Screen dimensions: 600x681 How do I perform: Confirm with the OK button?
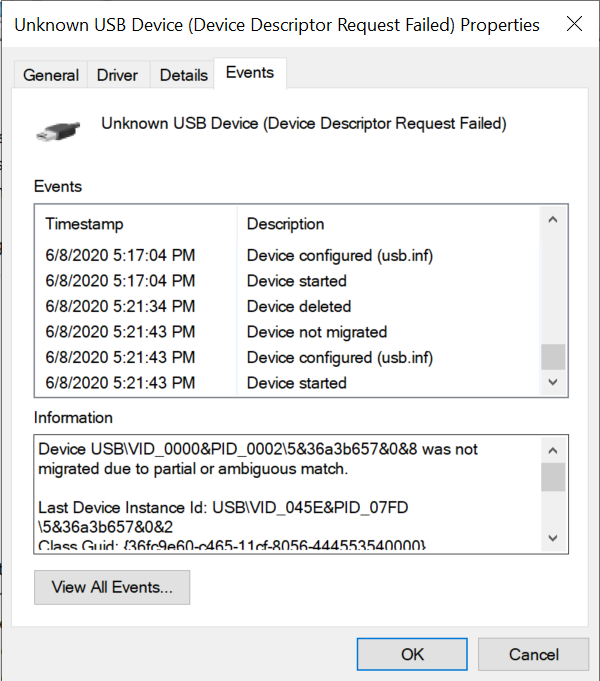(x=412, y=654)
